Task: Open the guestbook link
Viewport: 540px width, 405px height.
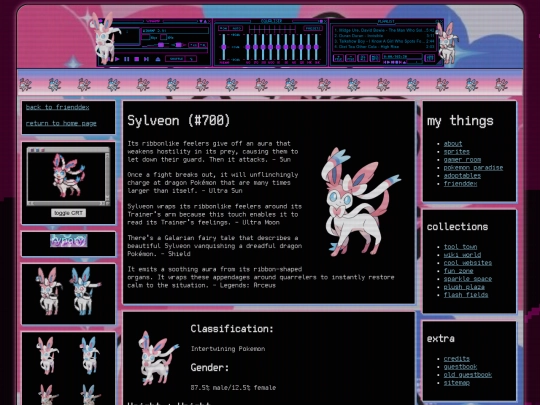Action: click(460, 366)
